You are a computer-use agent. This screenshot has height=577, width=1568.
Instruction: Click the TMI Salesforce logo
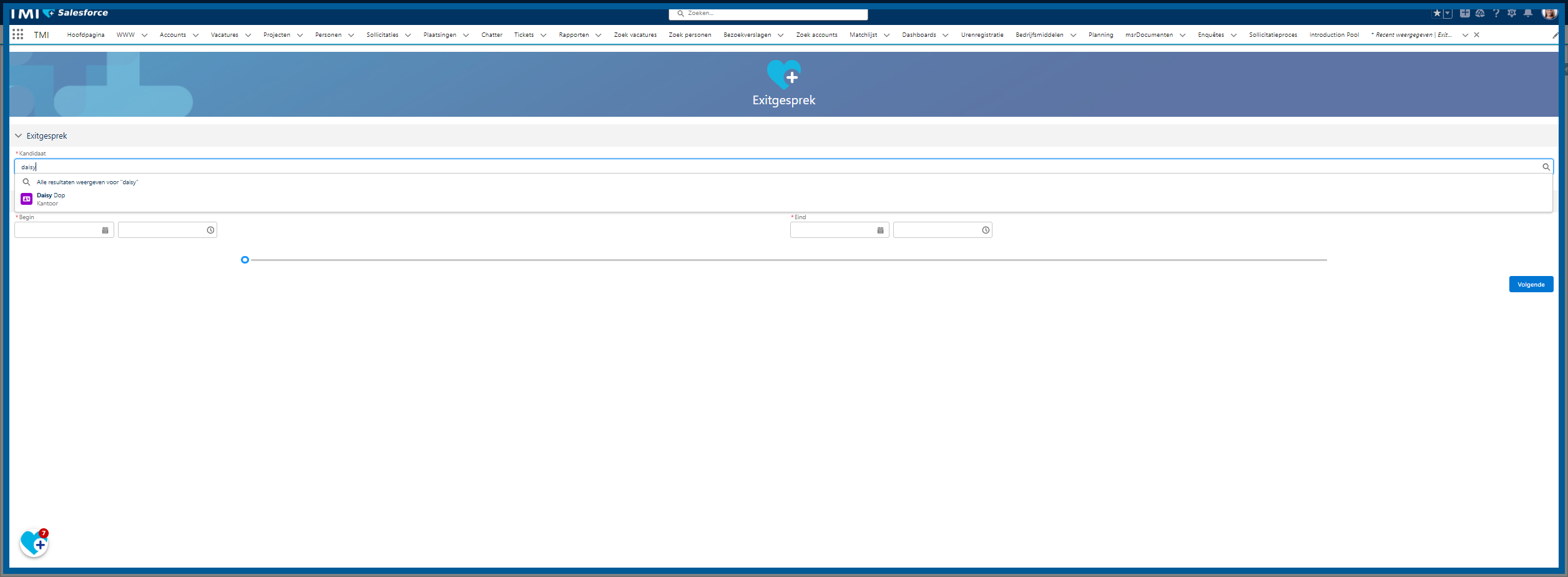click(x=59, y=13)
